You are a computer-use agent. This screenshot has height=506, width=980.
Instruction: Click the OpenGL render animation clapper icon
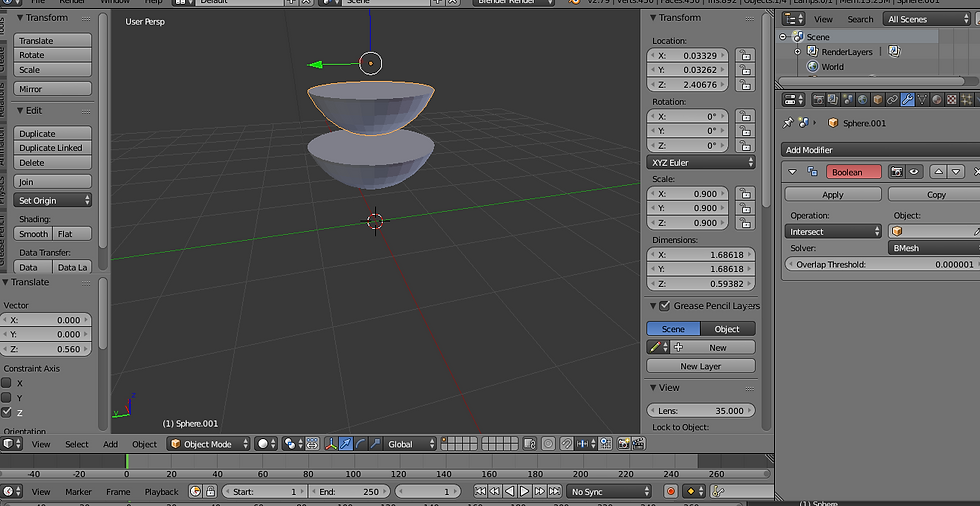pyautogui.click(x=638, y=444)
